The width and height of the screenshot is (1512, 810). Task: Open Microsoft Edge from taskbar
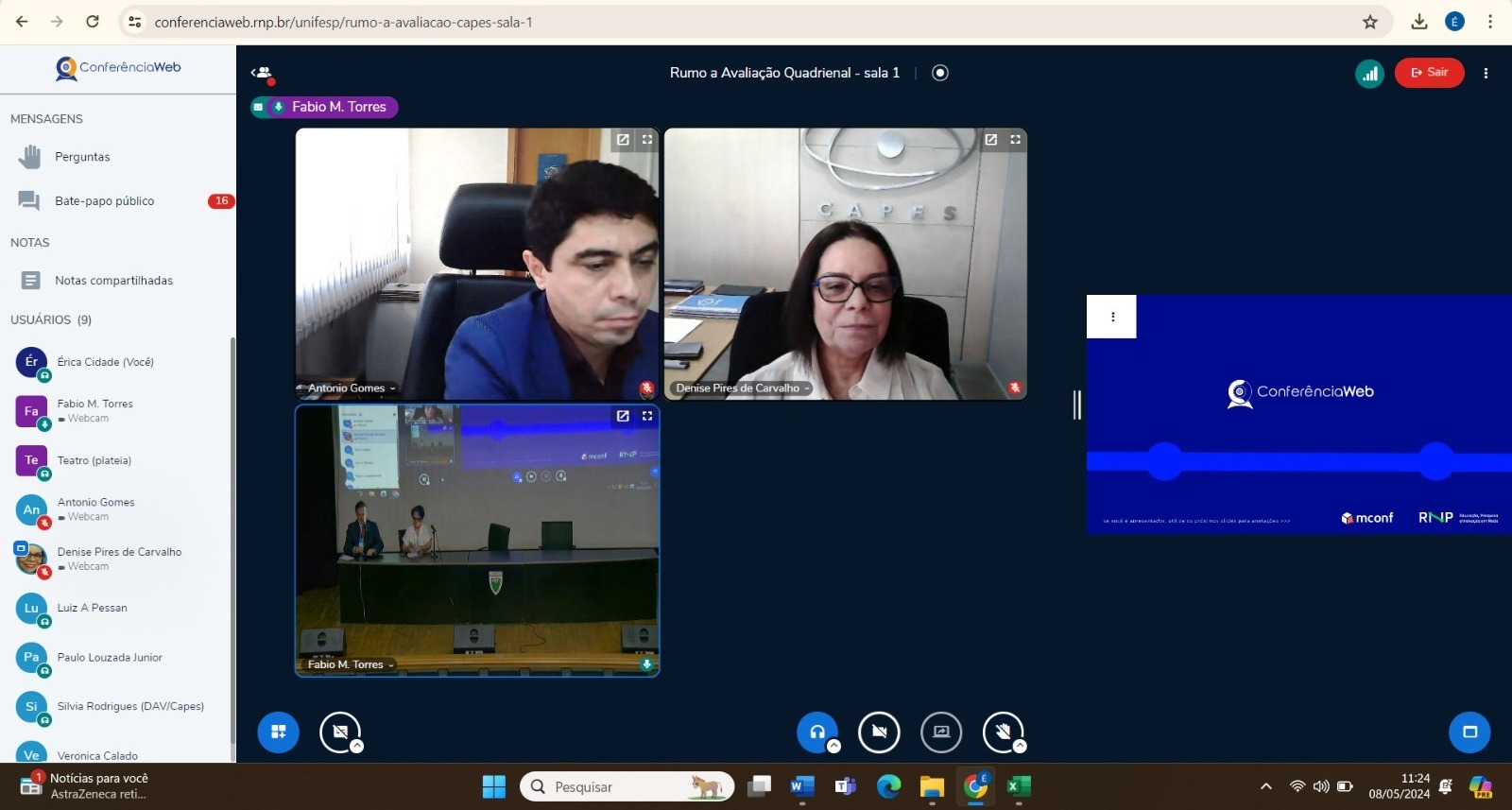888,786
